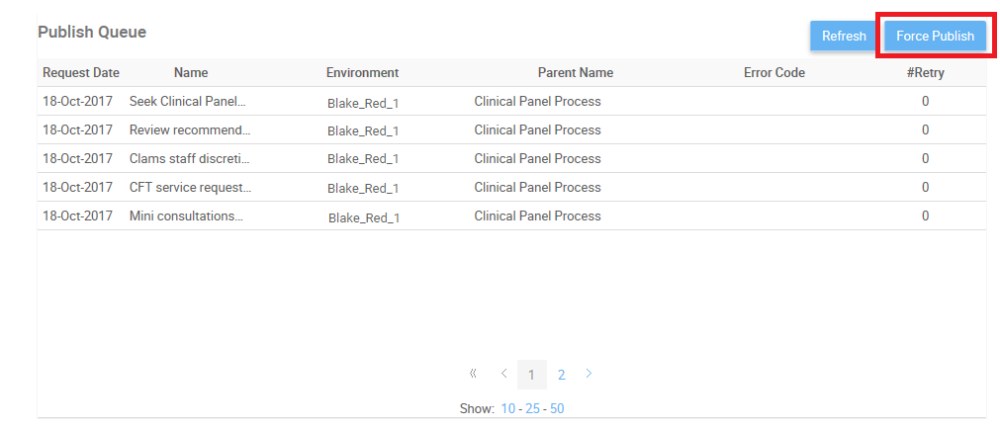This screenshot has width=1000, height=430.
Task: Click next page arrow icon
Action: (589, 374)
